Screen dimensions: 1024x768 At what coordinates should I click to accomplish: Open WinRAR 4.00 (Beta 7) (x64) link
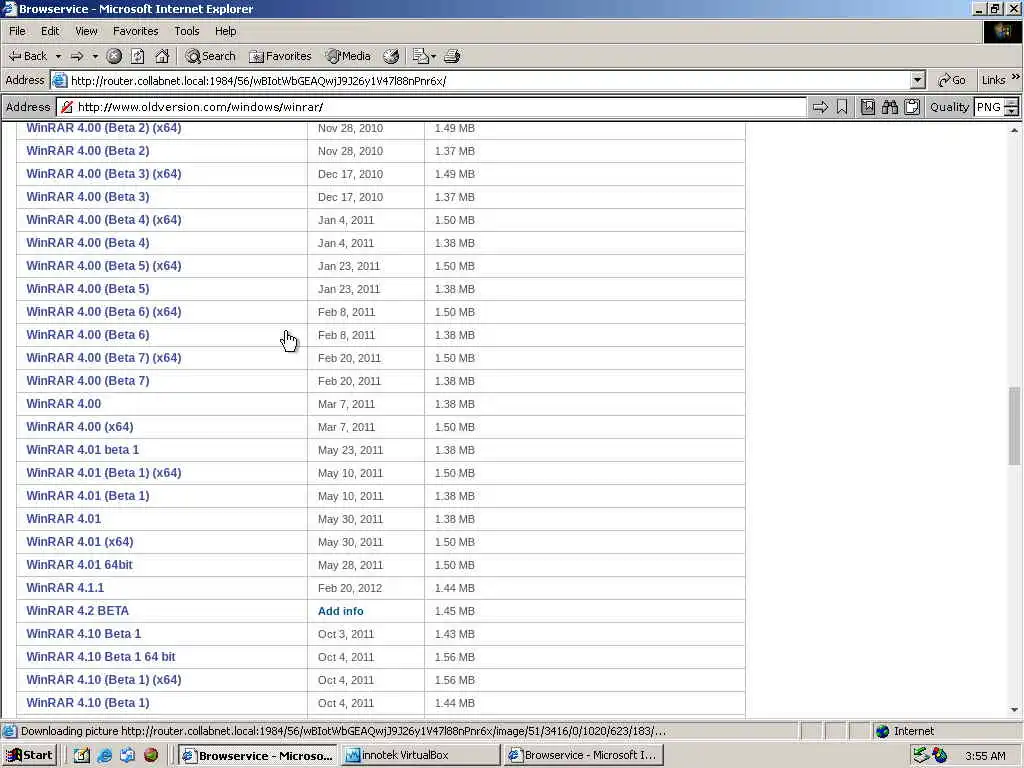pos(104,358)
